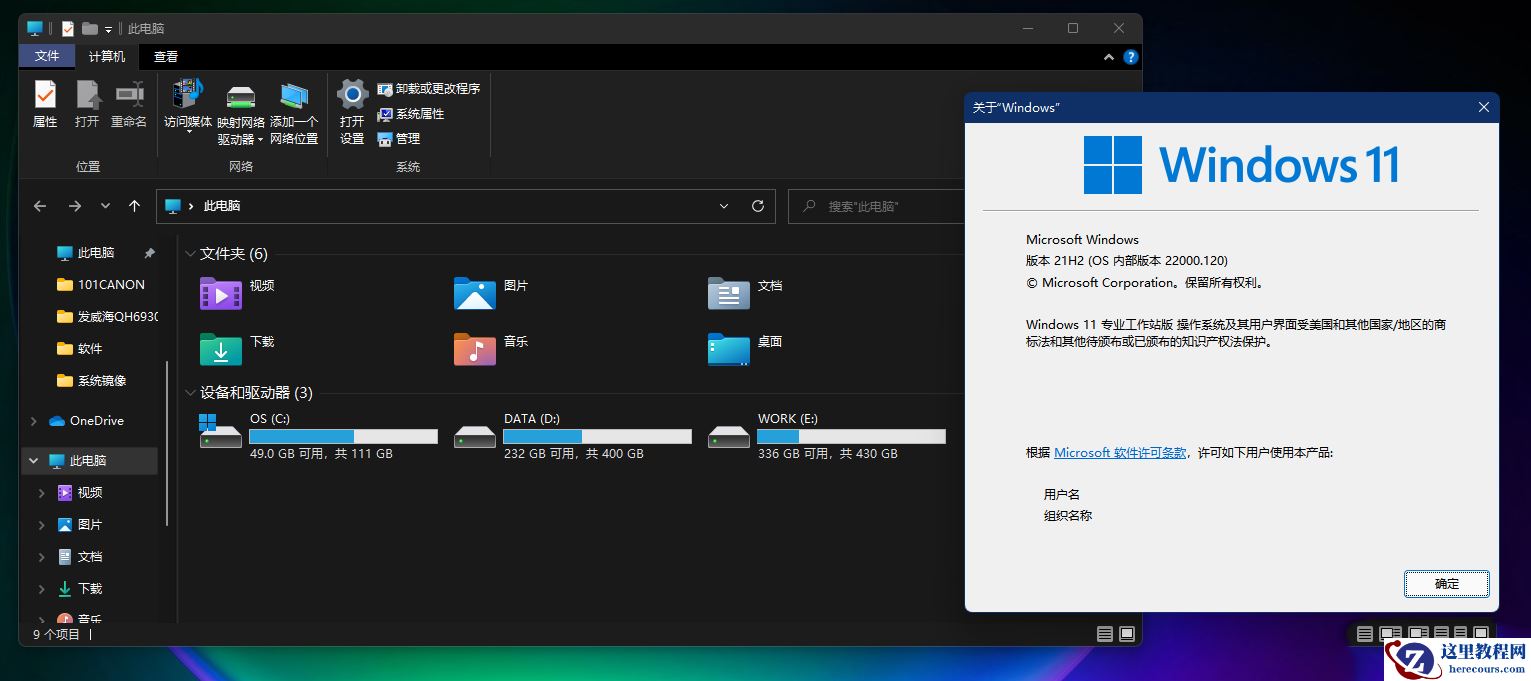Screen dimensions: 1531x681
Task: Click inside the 搜索"此电脑" search box
Action: [880, 206]
